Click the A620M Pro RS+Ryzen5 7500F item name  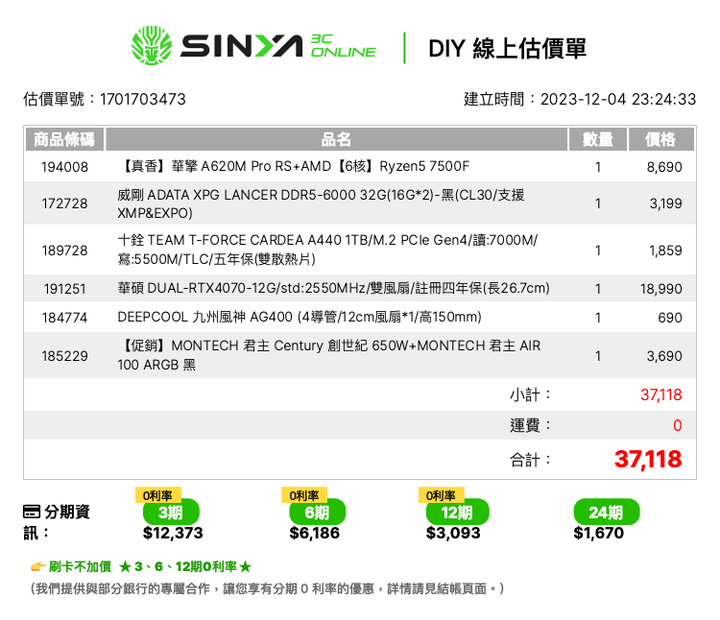[294, 166]
